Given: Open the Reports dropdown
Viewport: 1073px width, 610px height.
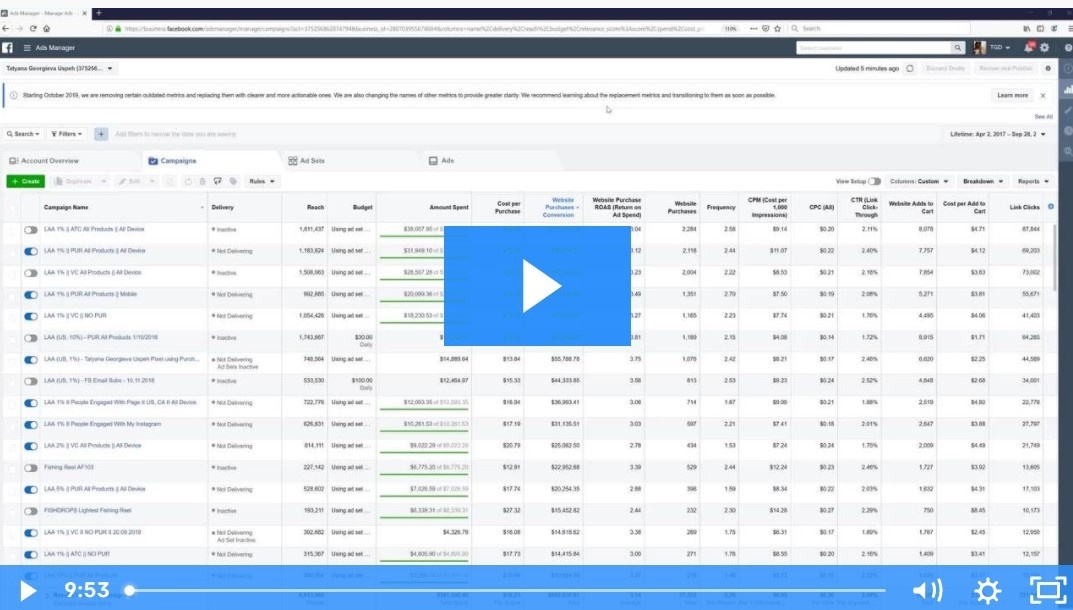Looking at the screenshot, I should pyautogui.click(x=1033, y=181).
